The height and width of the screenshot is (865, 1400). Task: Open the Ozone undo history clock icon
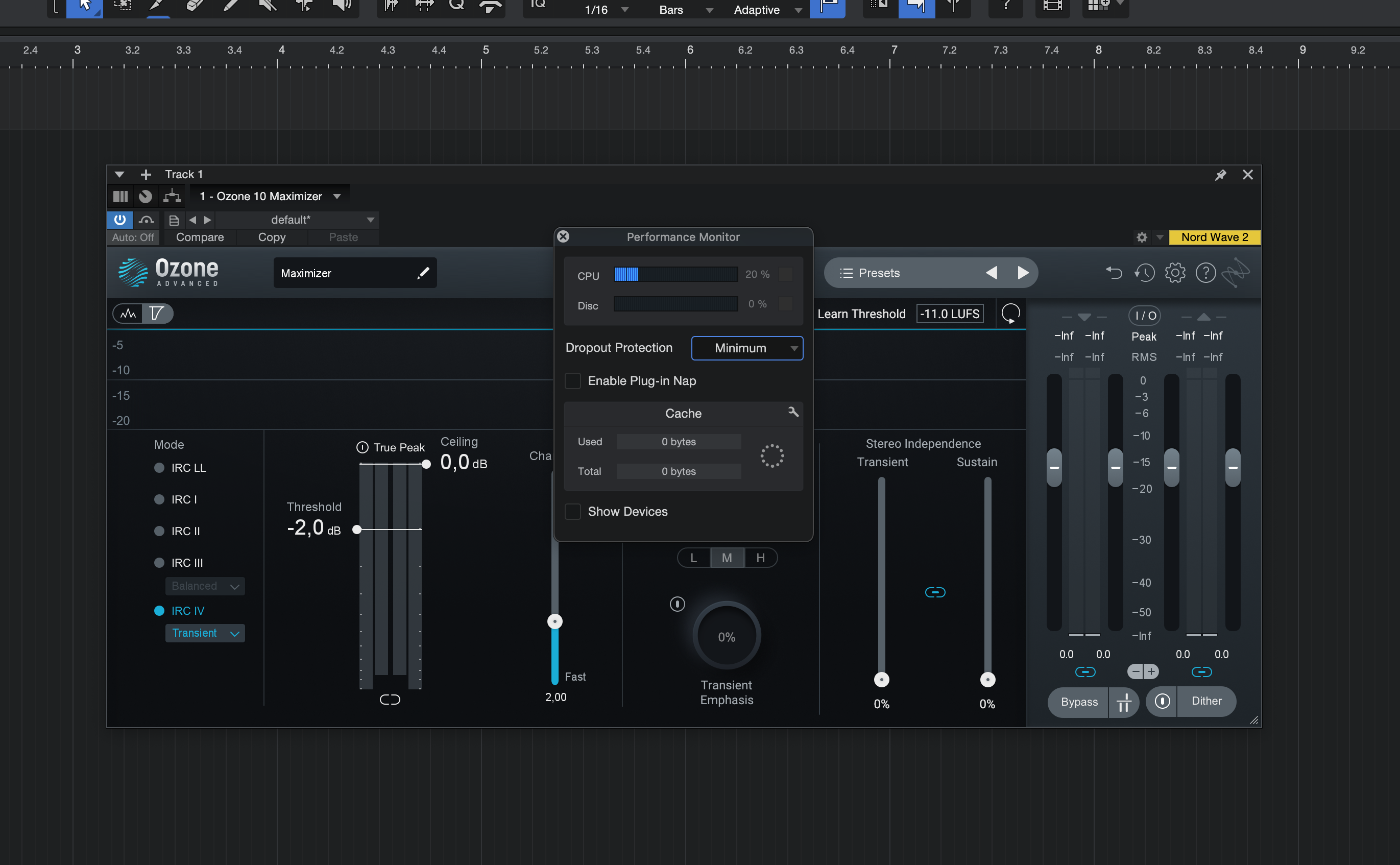(x=1144, y=273)
